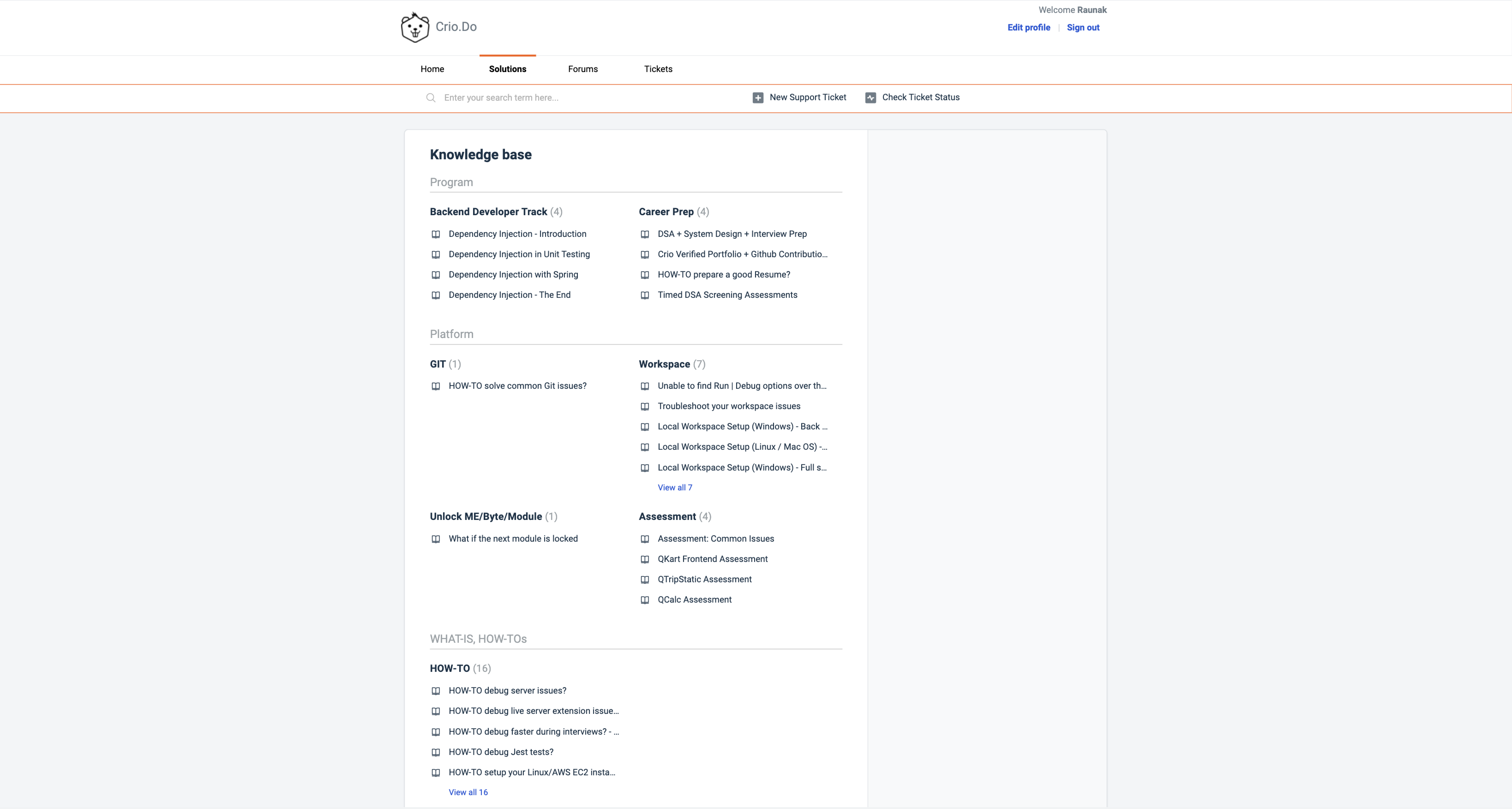This screenshot has width=1512, height=809.
Task: Click book icon next to Assessment: Common Issues
Action: tap(645, 539)
